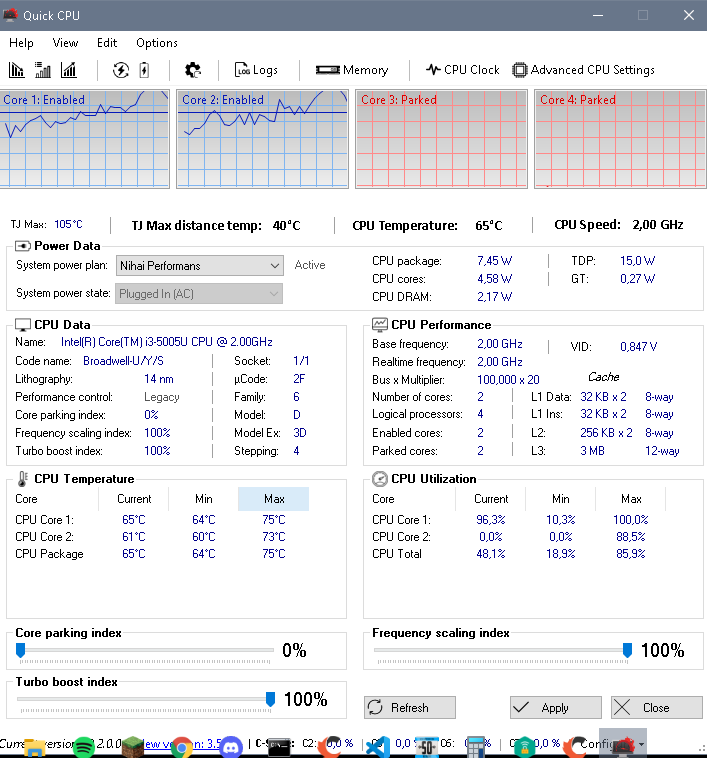The height and width of the screenshot is (758, 707).
Task: Open File Explorer from the taskbar
Action: [35, 747]
